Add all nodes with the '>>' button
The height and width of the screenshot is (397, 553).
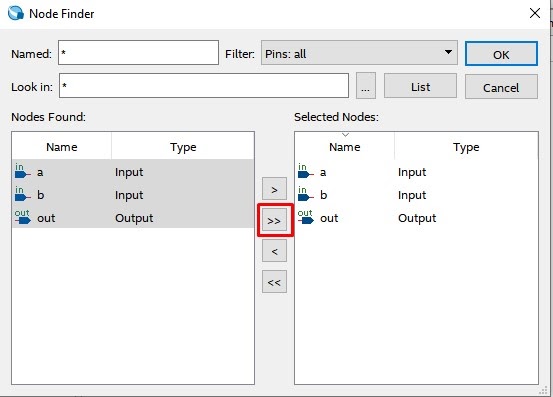[274, 220]
